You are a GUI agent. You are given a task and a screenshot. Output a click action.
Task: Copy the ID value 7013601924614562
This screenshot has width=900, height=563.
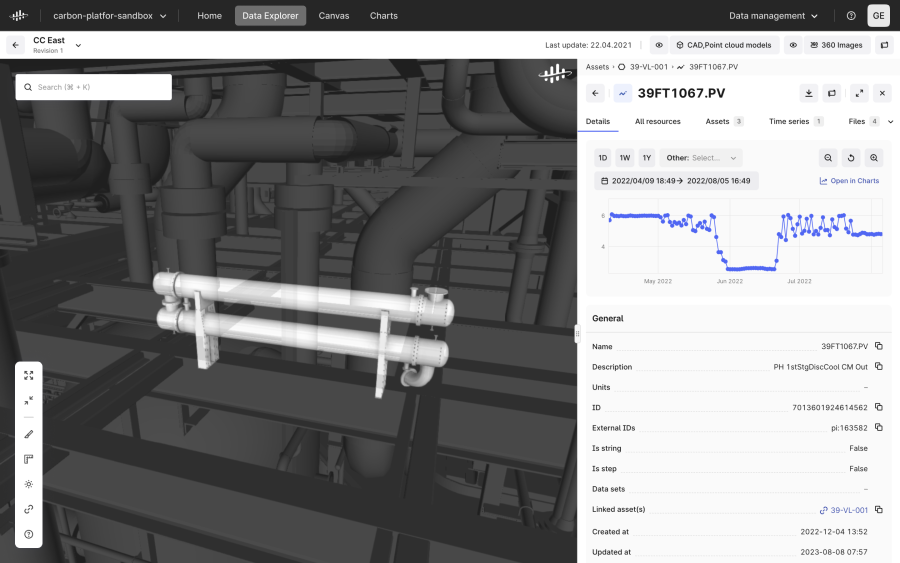click(x=878, y=407)
